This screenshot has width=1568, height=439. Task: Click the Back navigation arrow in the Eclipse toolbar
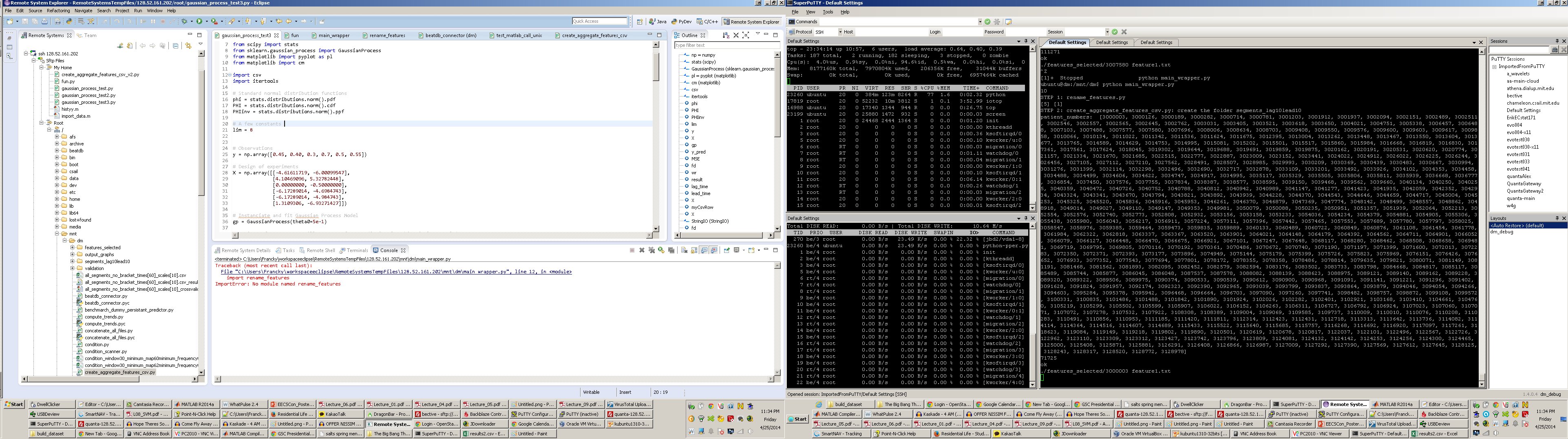289,21
